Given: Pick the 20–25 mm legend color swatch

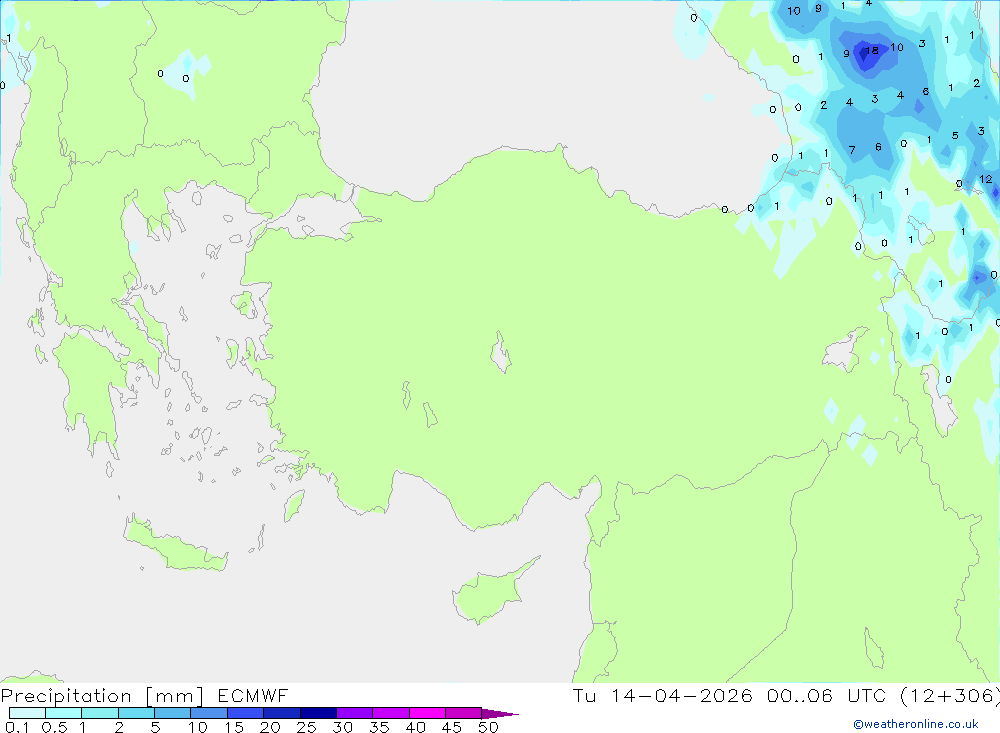Looking at the screenshot, I should tap(282, 713).
